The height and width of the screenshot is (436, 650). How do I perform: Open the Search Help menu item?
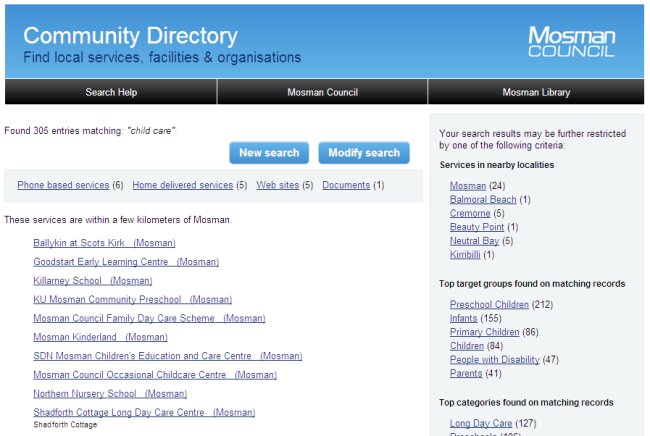click(111, 92)
